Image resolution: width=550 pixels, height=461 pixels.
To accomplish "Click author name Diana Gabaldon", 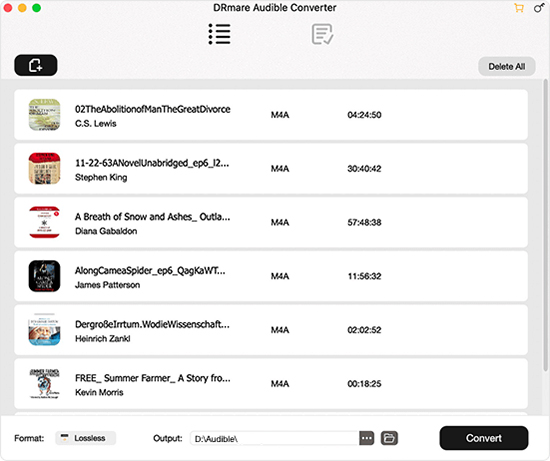I will (x=106, y=231).
